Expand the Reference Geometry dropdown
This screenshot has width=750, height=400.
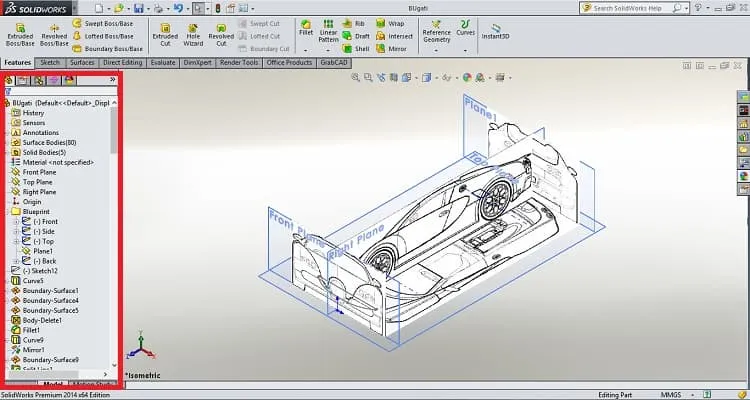point(436,50)
